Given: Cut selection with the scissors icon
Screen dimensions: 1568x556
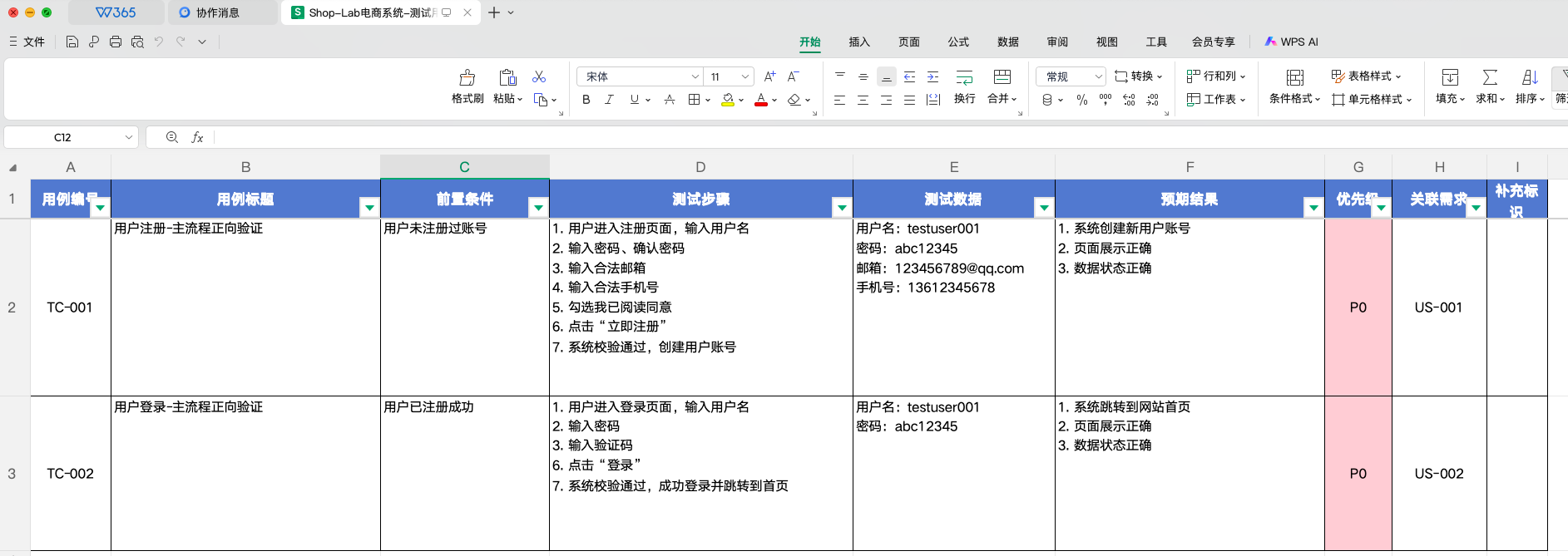Looking at the screenshot, I should pos(539,76).
